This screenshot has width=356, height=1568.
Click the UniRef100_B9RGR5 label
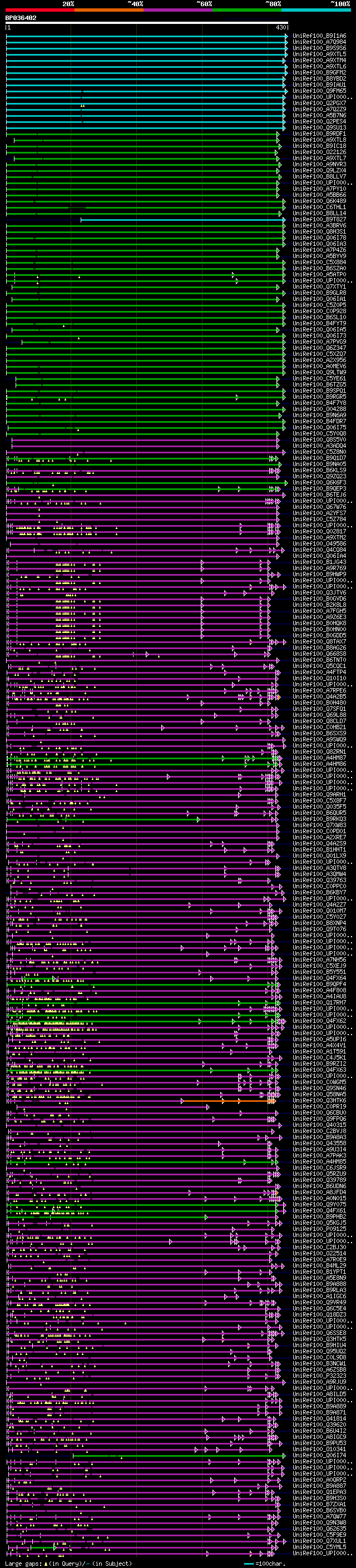[x=319, y=397]
